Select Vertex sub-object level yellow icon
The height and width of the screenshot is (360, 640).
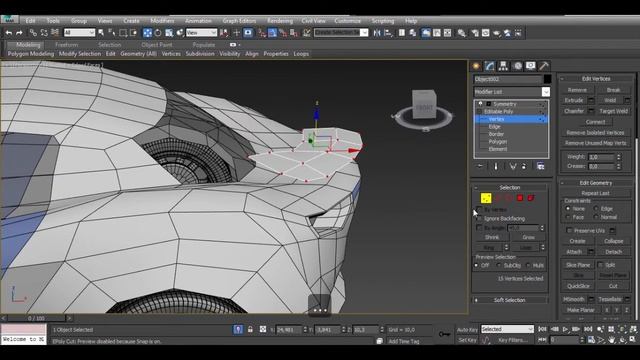point(486,198)
